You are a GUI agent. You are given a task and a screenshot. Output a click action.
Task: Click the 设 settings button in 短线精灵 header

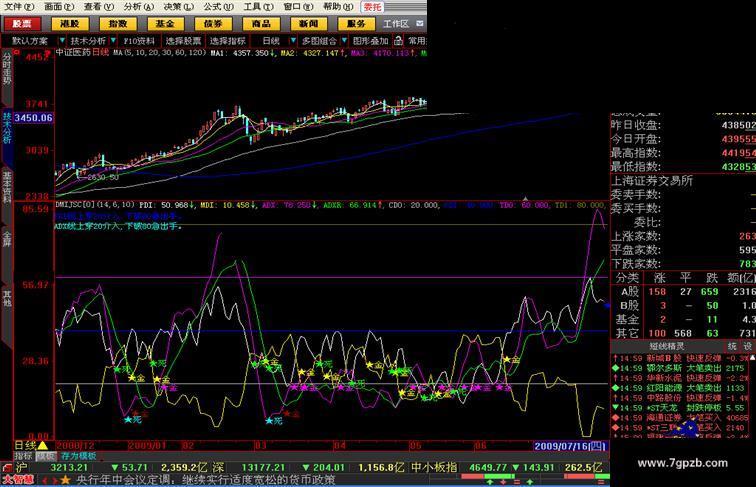click(747, 346)
